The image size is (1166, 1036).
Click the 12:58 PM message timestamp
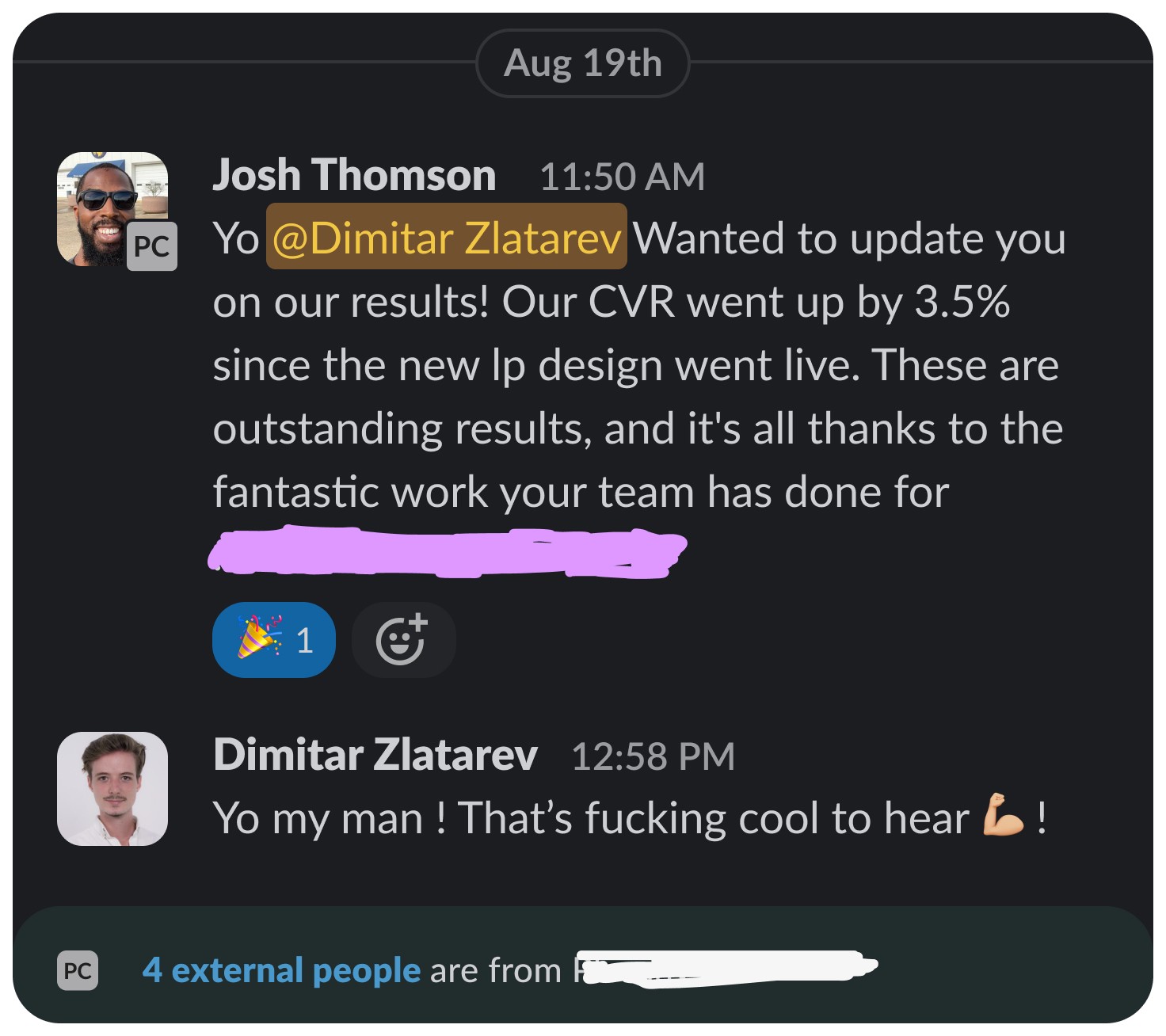653,756
